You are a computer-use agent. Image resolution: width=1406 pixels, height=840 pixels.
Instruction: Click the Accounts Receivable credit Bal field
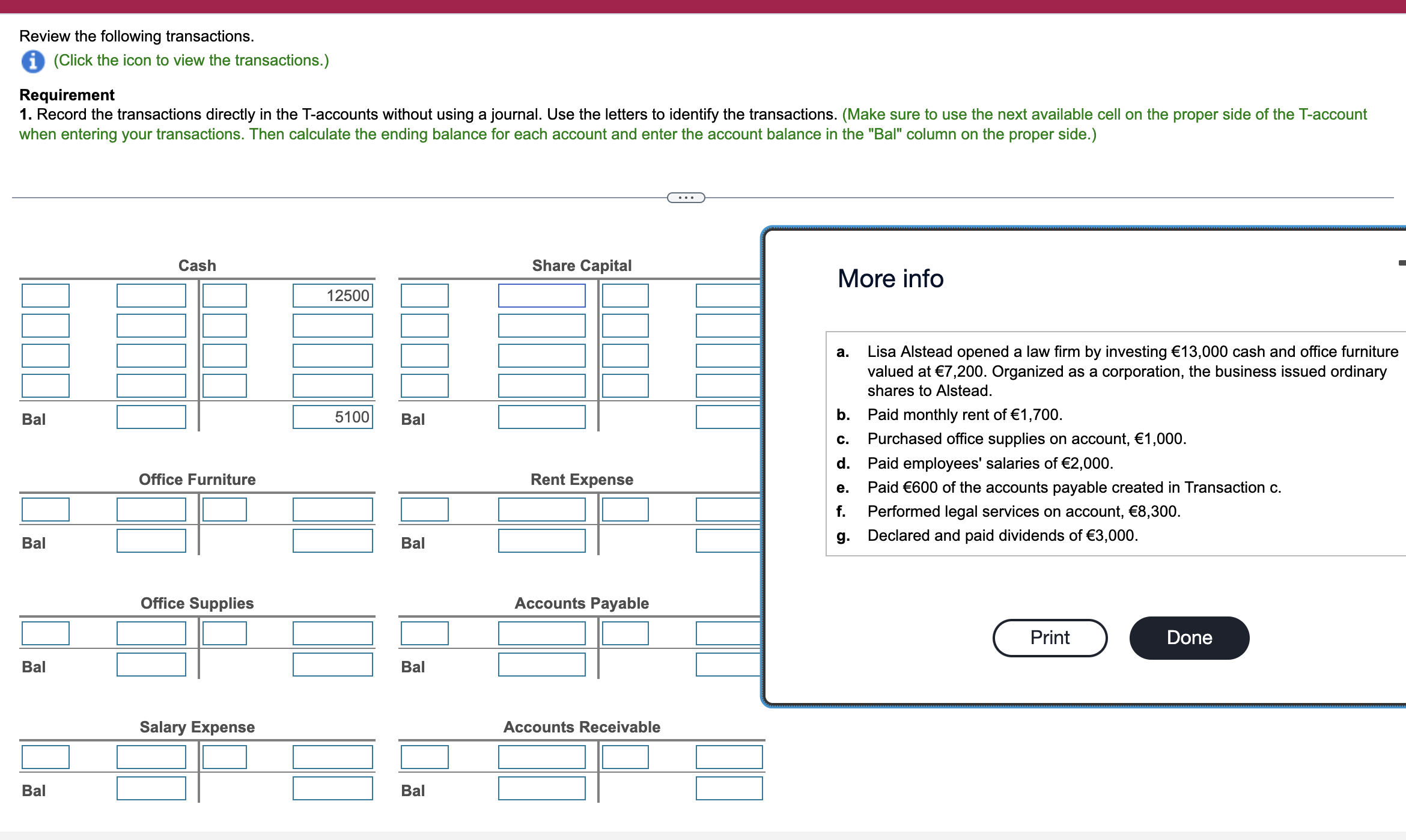point(729,788)
